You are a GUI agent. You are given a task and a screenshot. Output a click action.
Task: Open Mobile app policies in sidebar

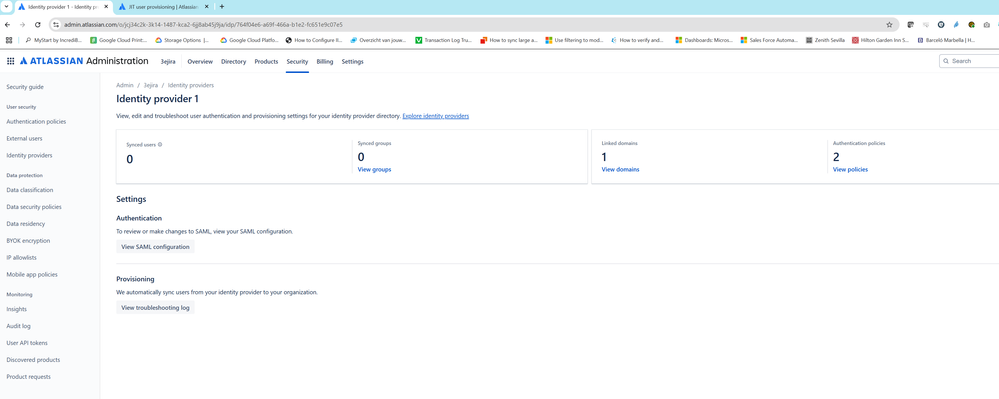[x=32, y=275]
